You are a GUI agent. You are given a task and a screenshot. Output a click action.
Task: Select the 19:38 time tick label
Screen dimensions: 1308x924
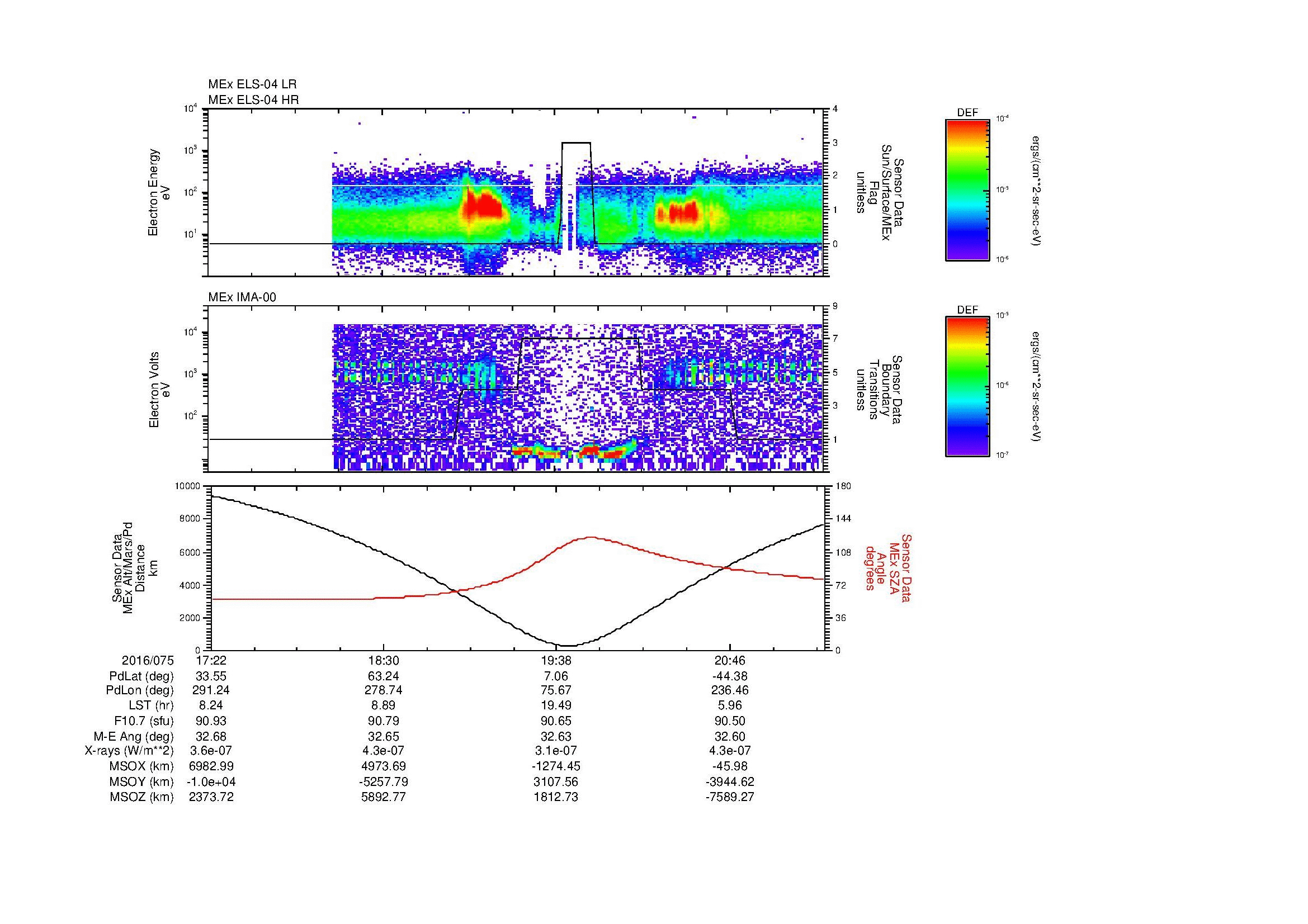pyautogui.click(x=556, y=661)
